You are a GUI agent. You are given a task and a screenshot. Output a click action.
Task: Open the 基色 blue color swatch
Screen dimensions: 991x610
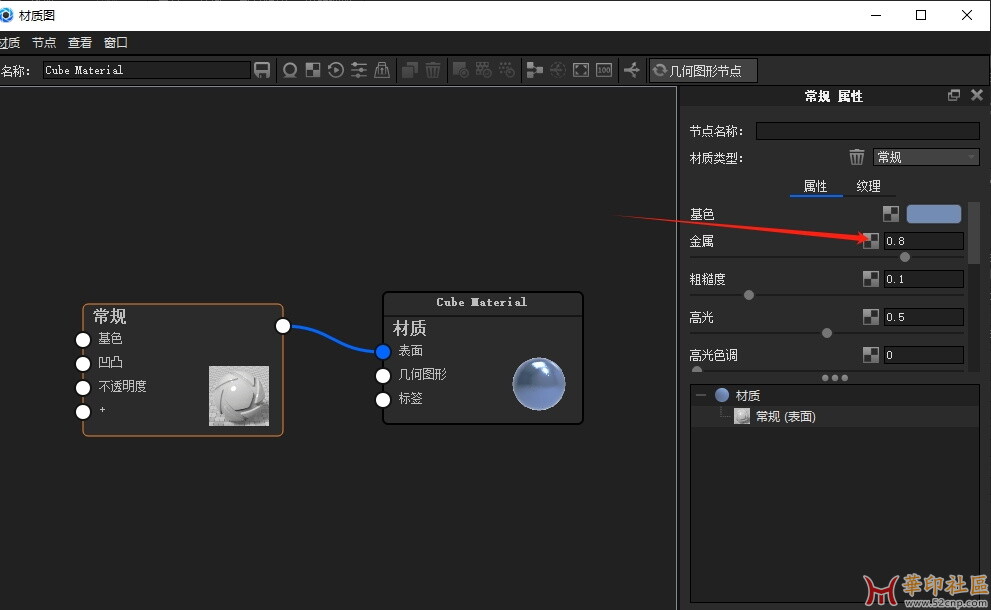(933, 214)
